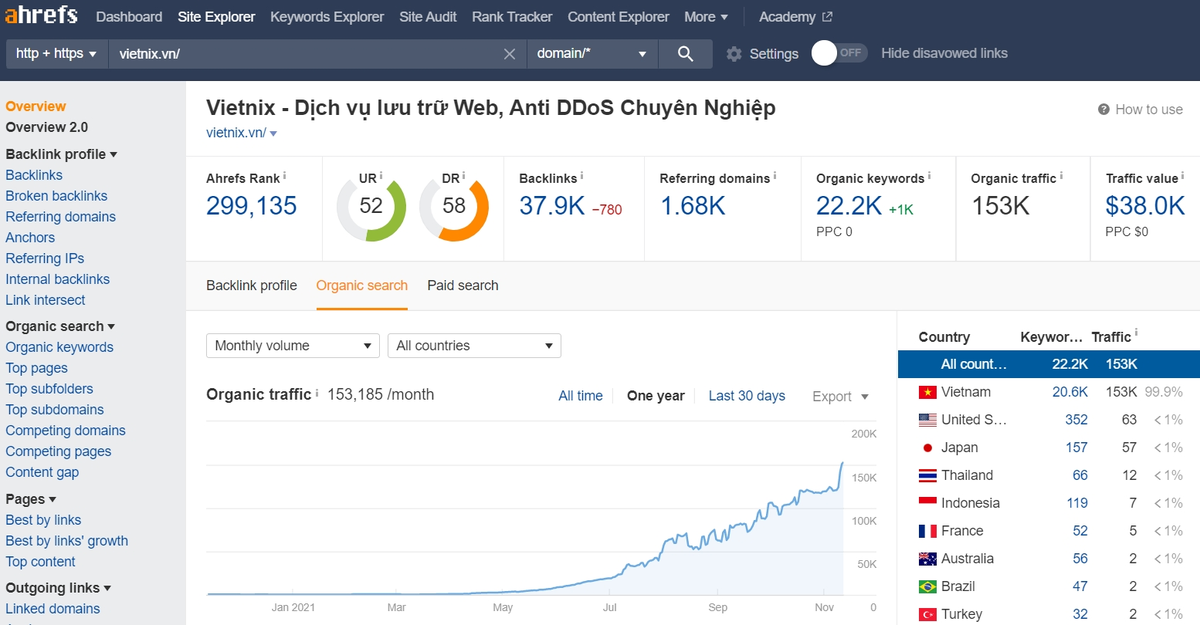Viewport: 1200px width, 625px height.
Task: Switch to the Paid search tab
Action: tap(463, 286)
